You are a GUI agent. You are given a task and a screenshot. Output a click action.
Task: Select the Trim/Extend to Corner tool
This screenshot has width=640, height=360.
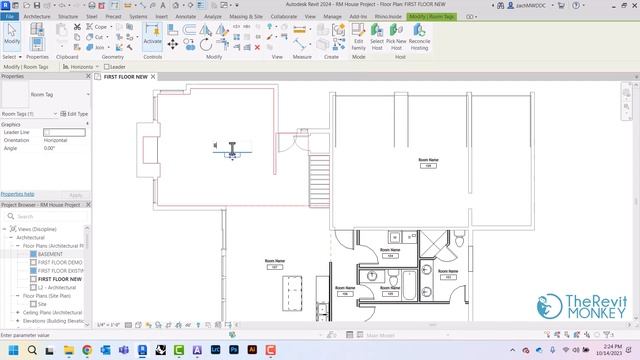point(222,44)
